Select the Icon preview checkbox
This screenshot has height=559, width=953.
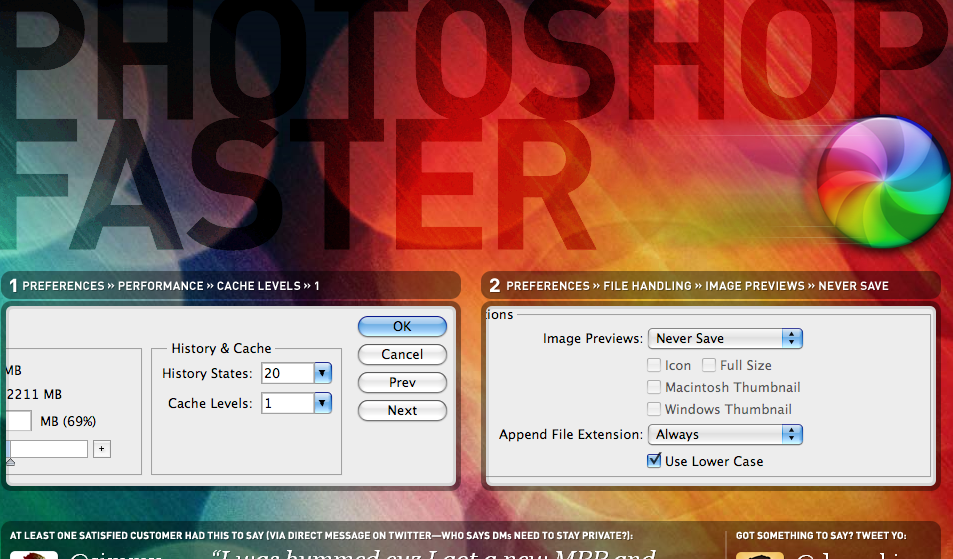[654, 365]
